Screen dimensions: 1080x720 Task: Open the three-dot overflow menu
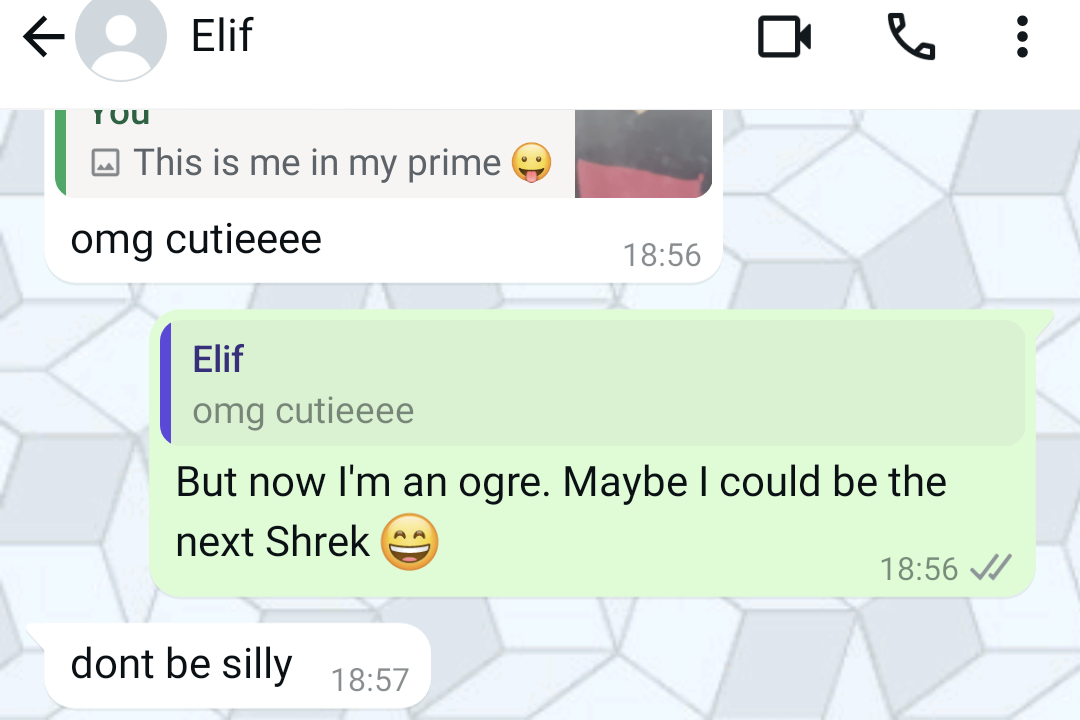1022,36
